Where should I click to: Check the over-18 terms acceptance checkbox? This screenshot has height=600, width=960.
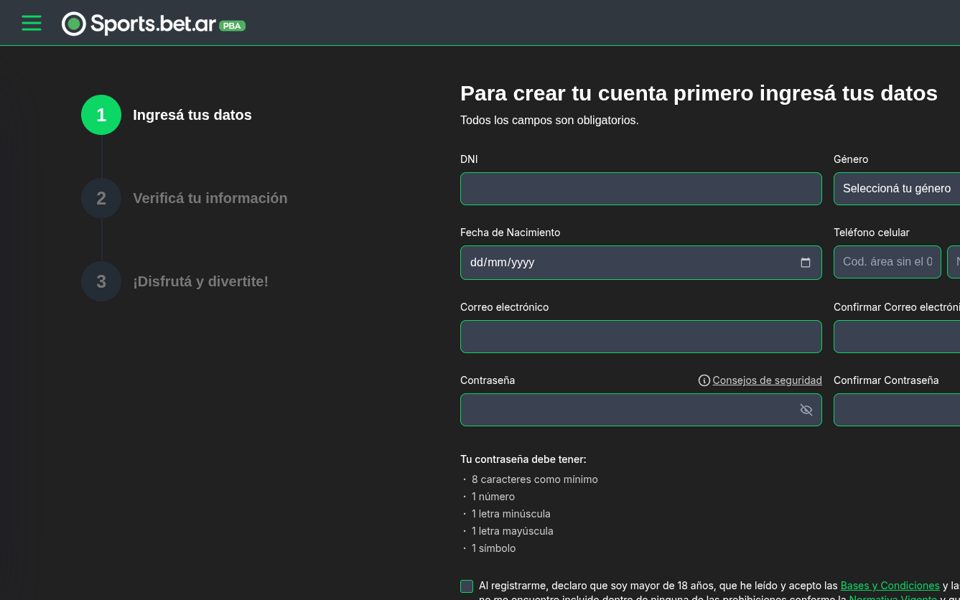[467, 587]
